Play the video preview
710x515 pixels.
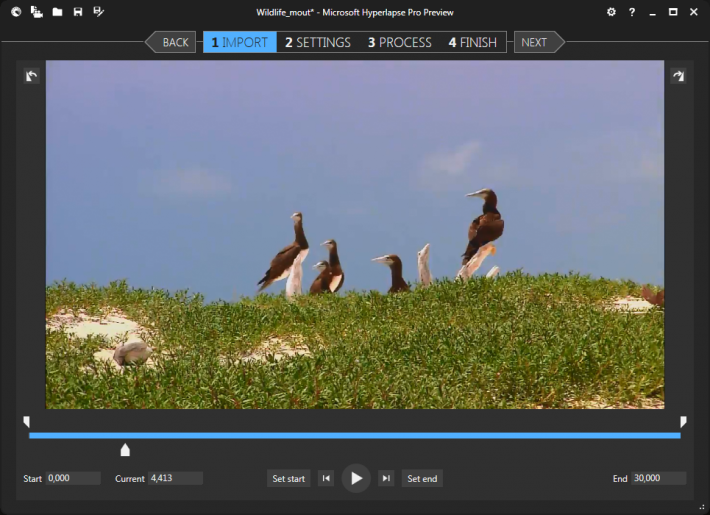coord(356,478)
